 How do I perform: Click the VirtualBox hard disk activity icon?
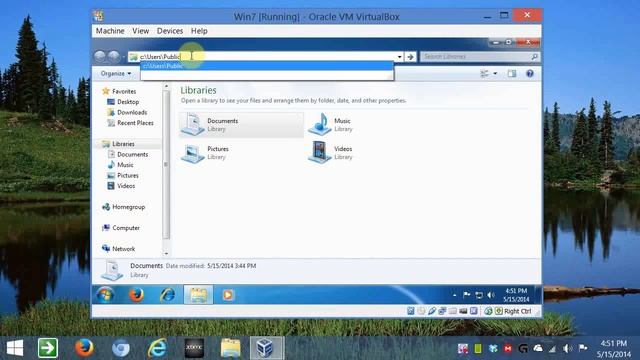tap(411, 311)
